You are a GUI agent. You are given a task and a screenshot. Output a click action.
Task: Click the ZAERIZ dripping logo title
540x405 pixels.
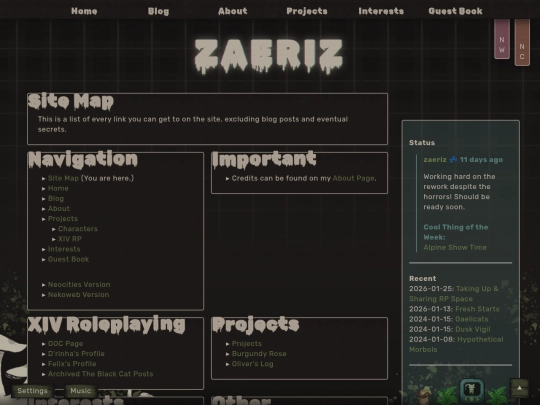269,56
